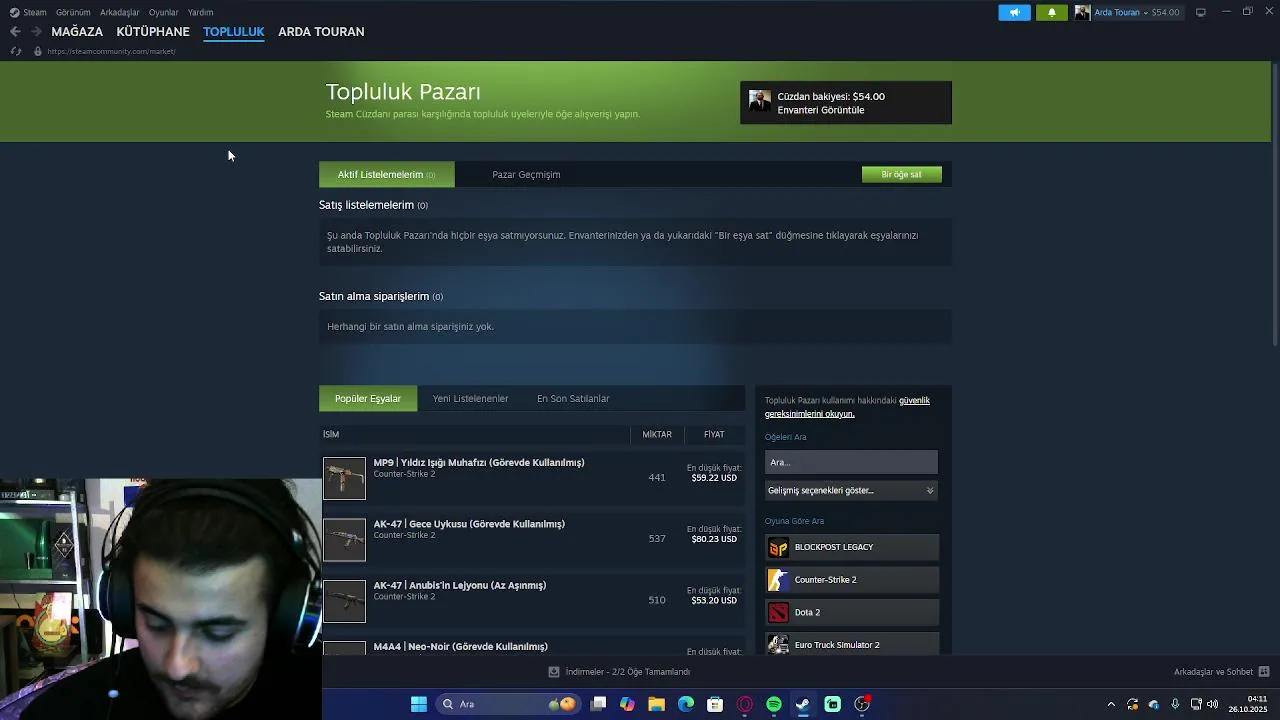Open the Yardım menu

[x=200, y=12]
